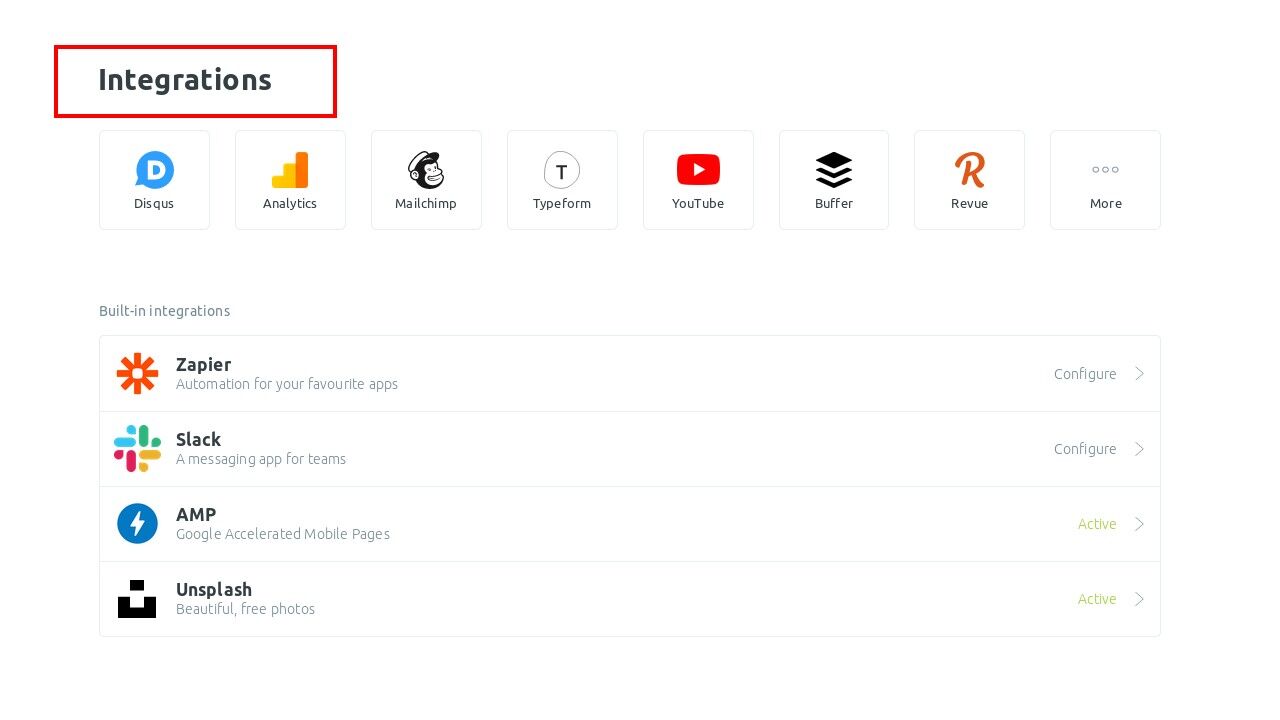Click 'Beautiful, free photos' description

click(x=245, y=609)
